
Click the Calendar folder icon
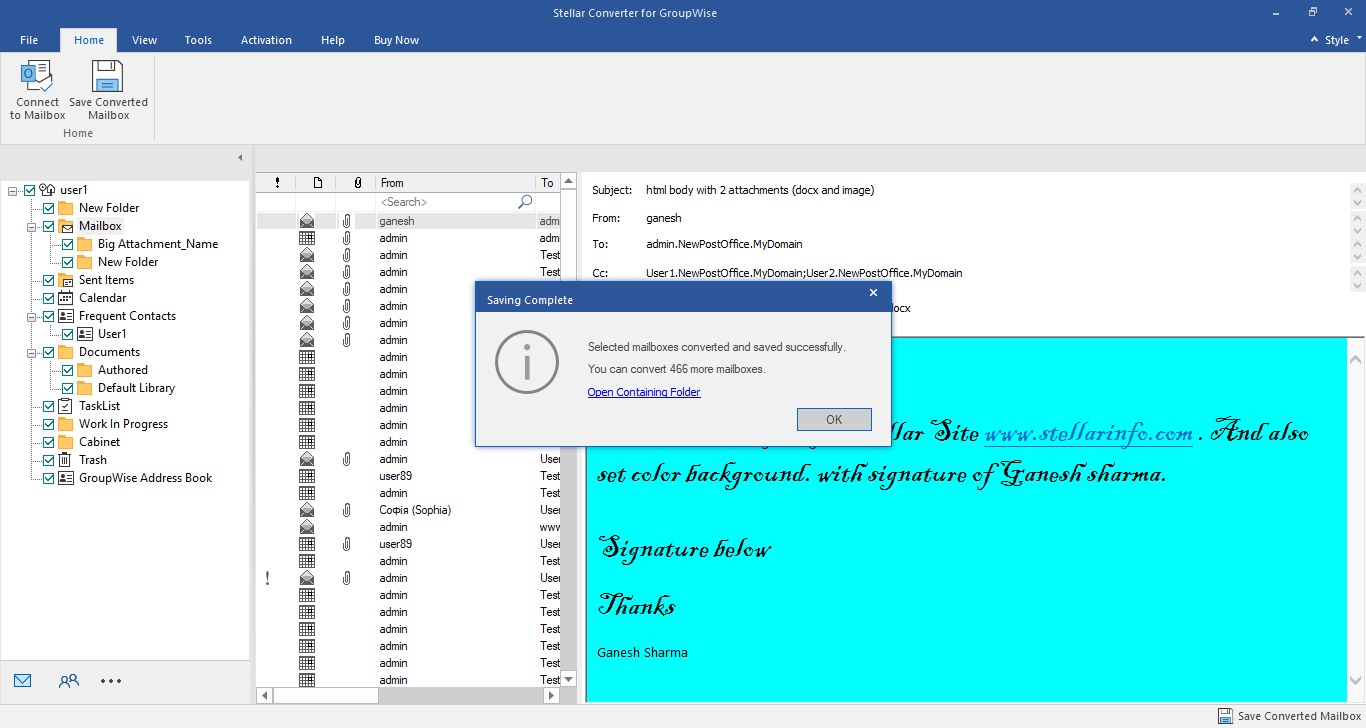[x=65, y=298]
